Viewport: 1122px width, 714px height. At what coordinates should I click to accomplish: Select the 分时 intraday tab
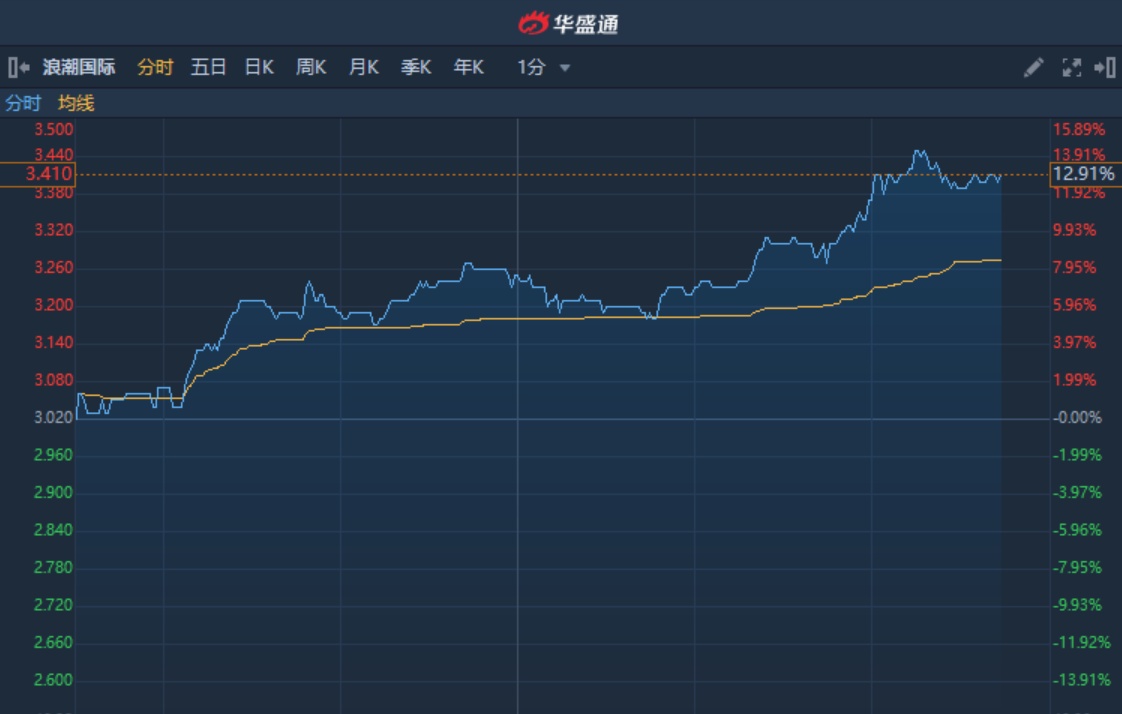tap(155, 68)
